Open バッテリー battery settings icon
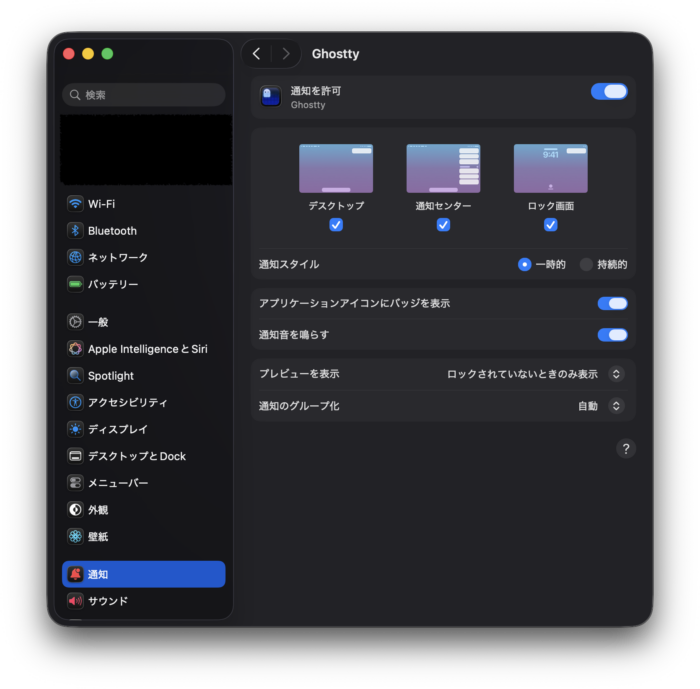 75,284
